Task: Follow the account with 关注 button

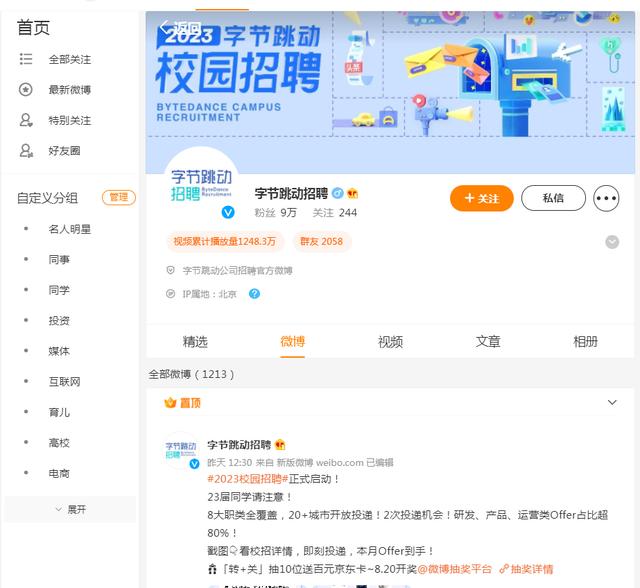Action: (481, 198)
